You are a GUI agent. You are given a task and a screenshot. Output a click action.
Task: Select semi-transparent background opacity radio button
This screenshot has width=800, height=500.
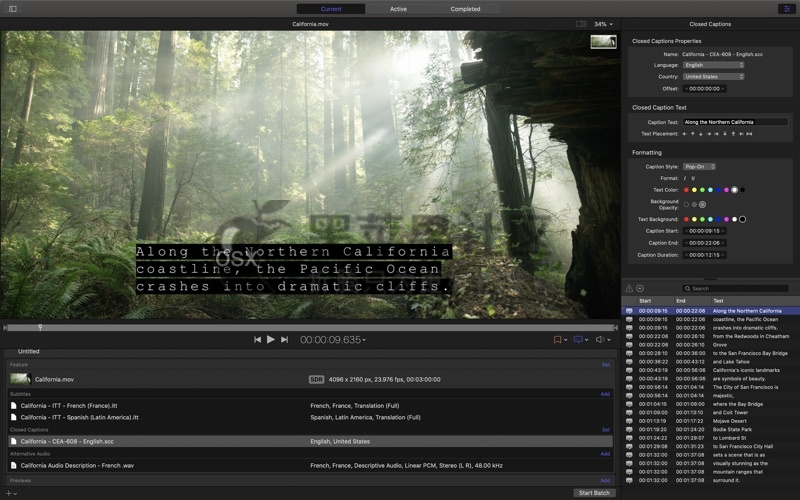coord(694,205)
